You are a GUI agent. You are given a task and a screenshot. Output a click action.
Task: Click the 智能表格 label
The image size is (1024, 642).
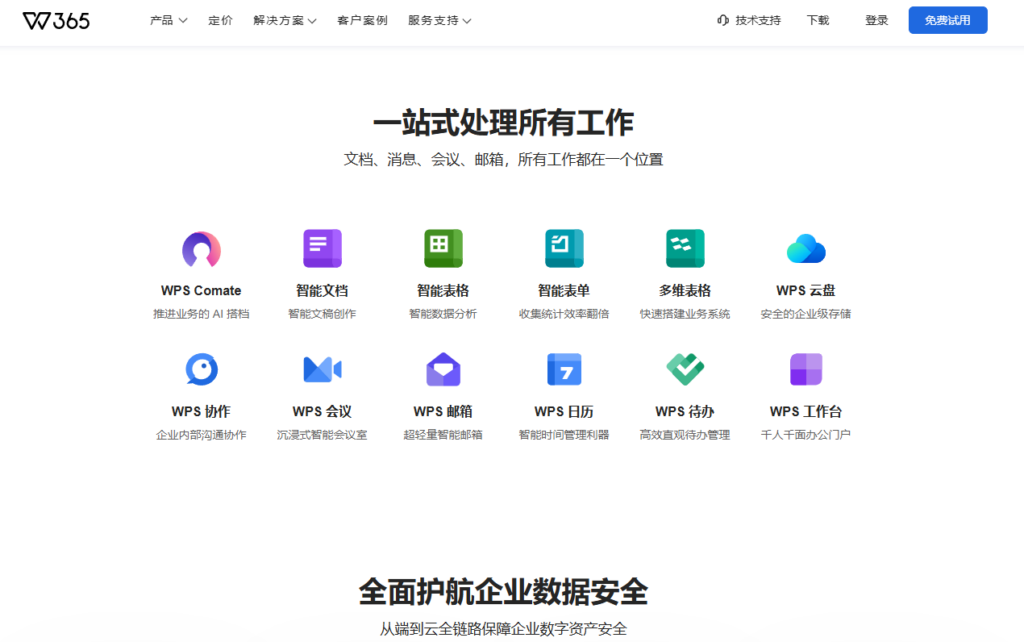(443, 291)
